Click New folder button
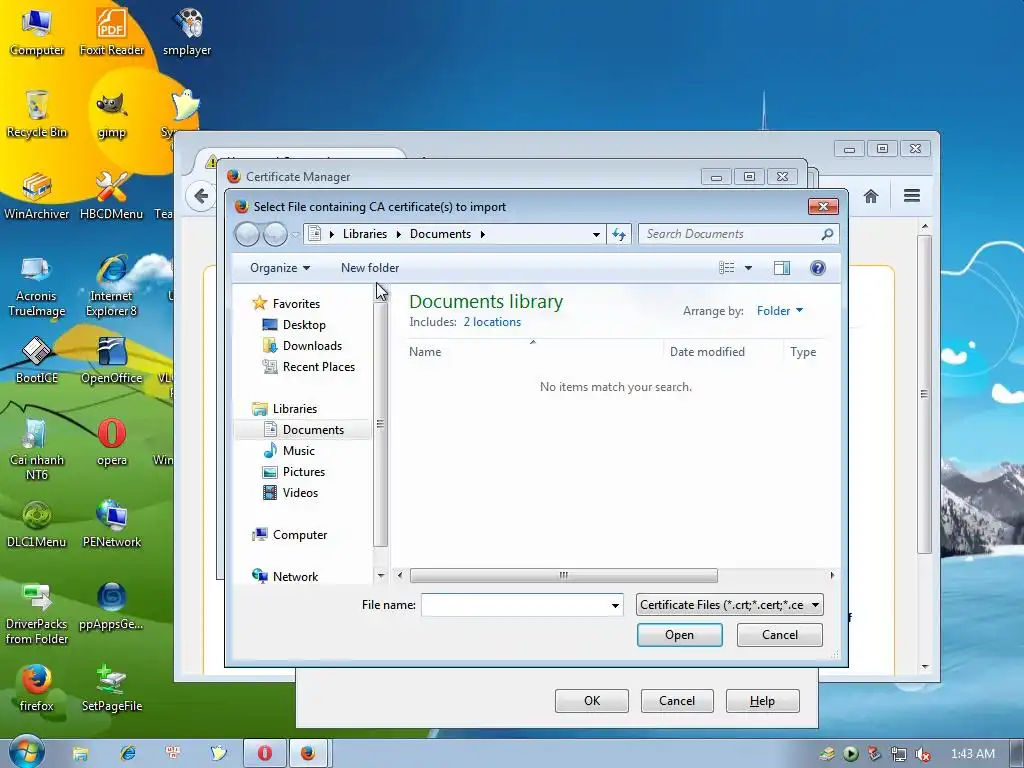 point(370,268)
